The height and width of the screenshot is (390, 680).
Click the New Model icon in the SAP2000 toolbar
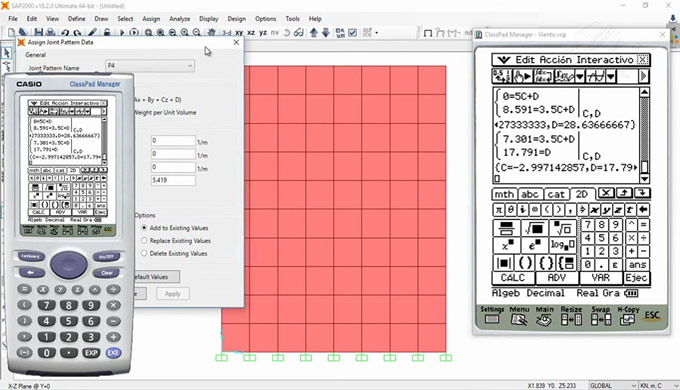pos(11,33)
